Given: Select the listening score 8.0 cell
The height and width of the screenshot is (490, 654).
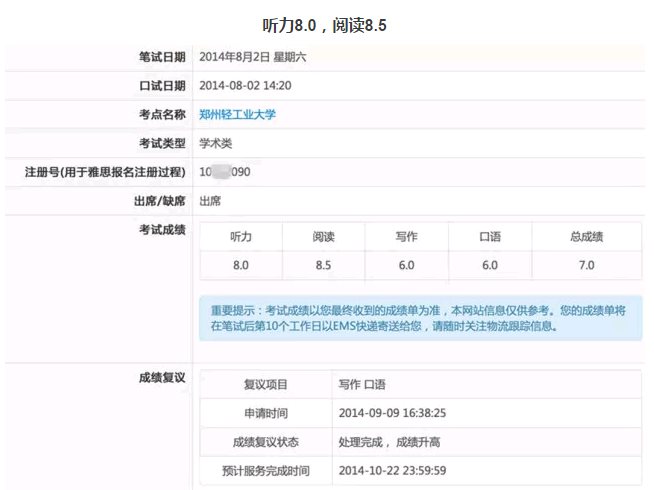Looking at the screenshot, I should coord(241,265).
